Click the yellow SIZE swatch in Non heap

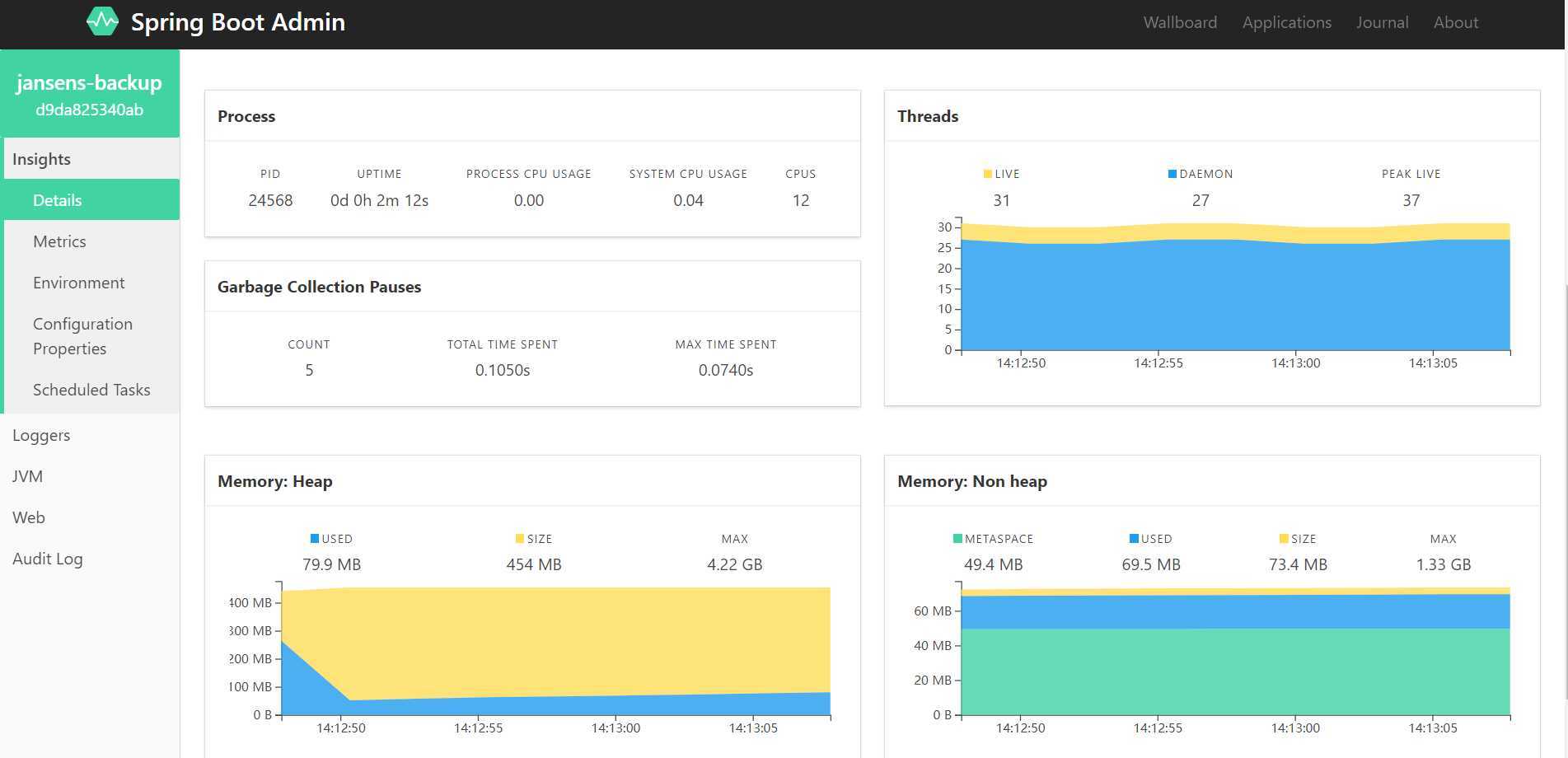point(1284,539)
